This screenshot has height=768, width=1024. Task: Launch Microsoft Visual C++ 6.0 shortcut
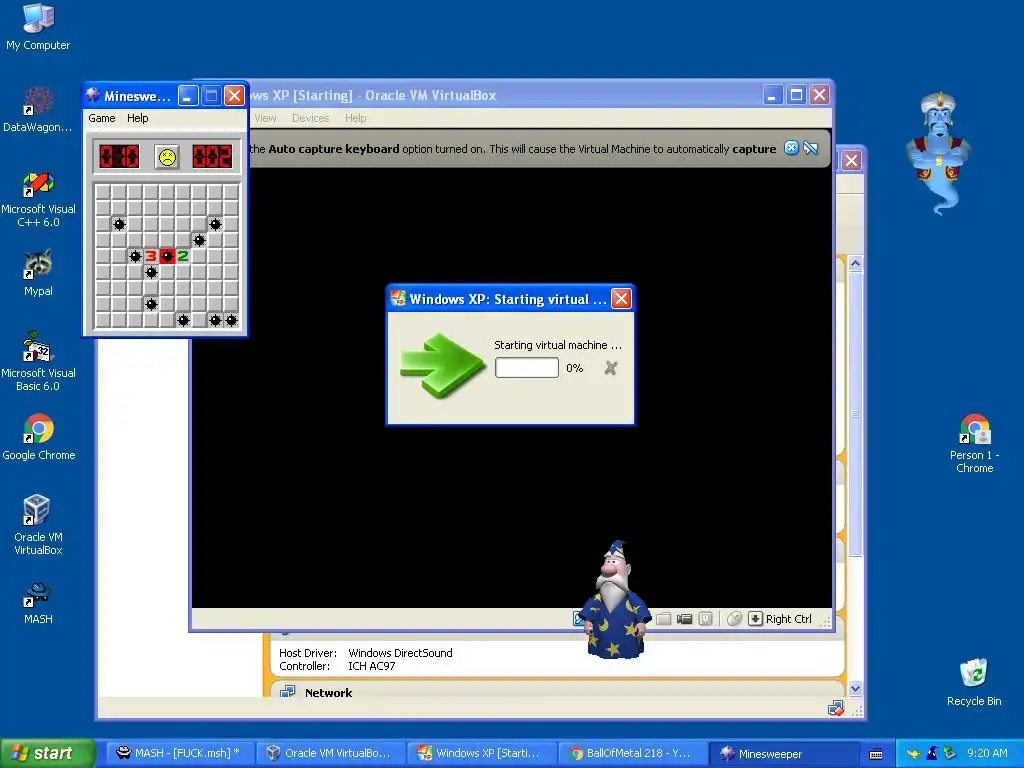(x=38, y=199)
